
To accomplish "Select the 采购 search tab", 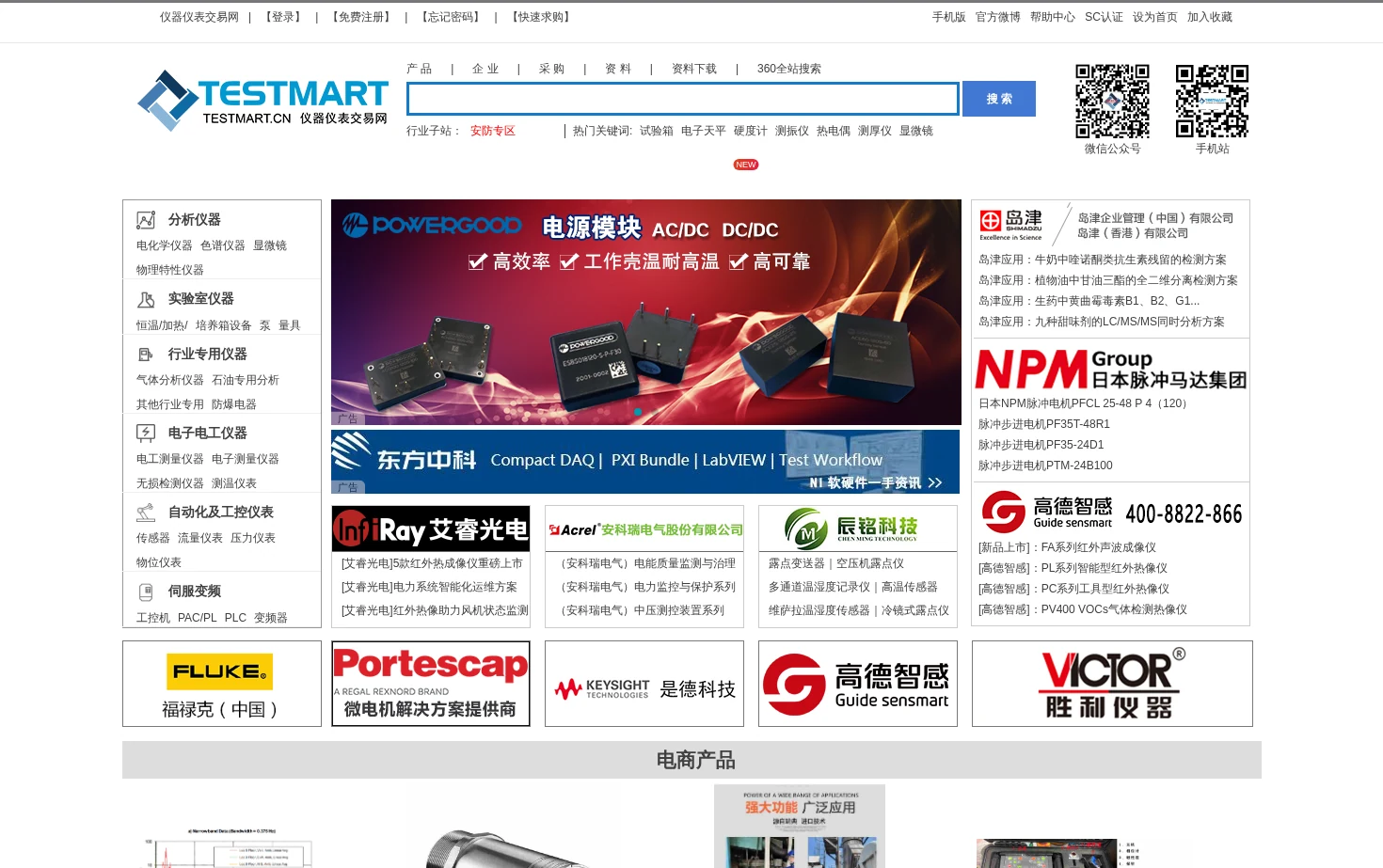I will [552, 69].
